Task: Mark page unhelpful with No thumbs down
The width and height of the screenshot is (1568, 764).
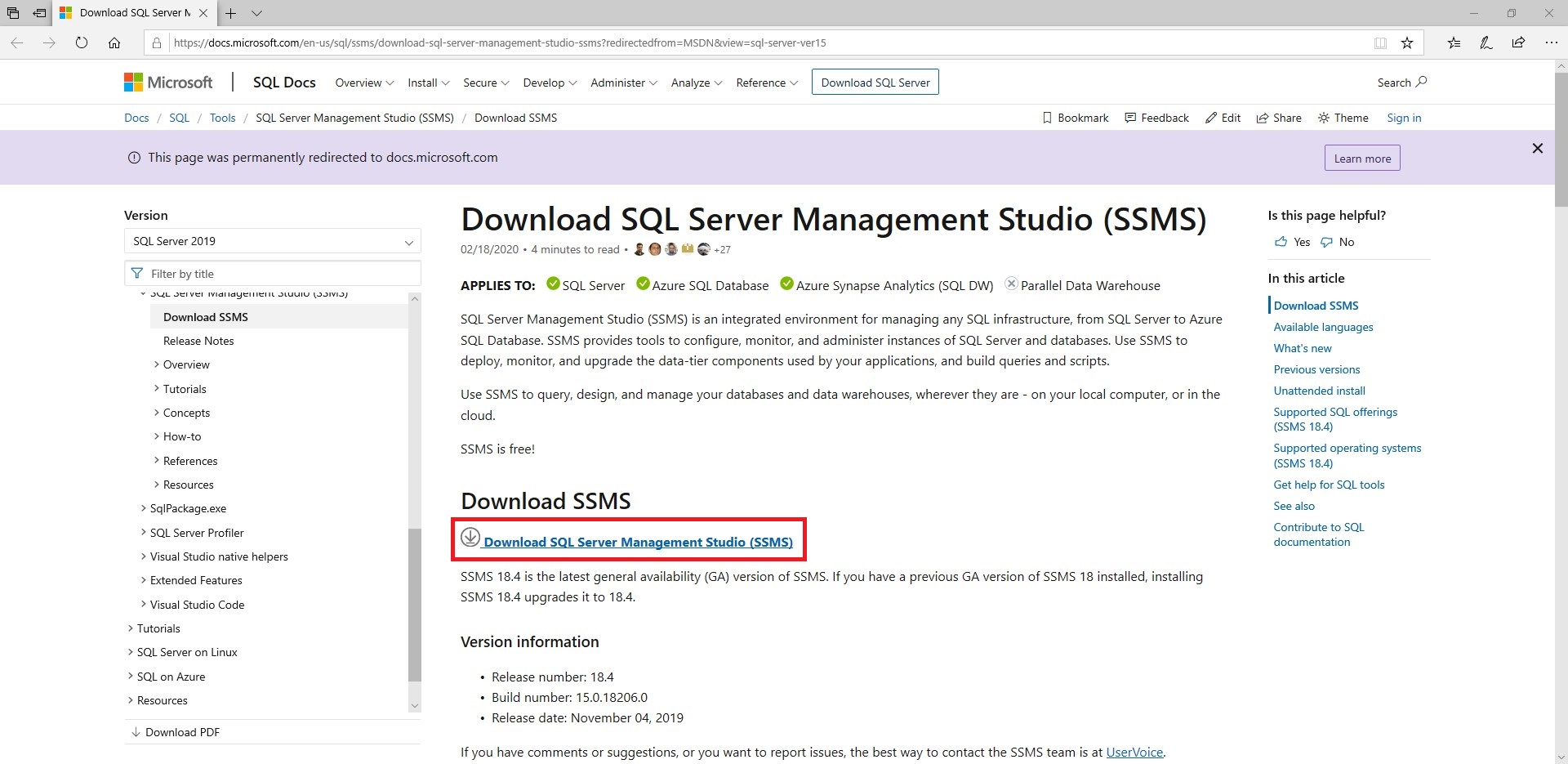Action: point(1338,242)
